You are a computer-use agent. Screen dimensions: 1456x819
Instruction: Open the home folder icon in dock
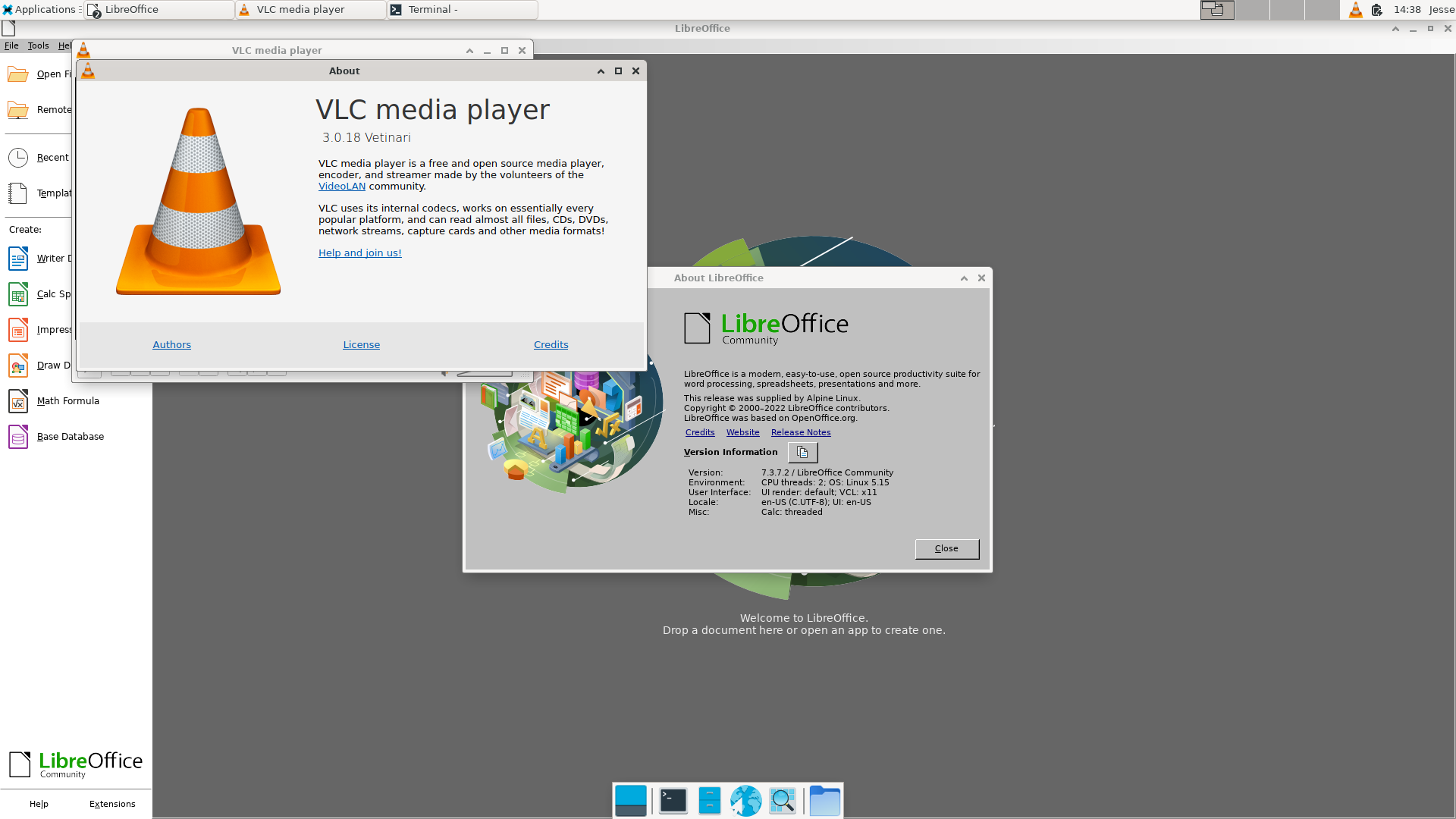(x=825, y=801)
